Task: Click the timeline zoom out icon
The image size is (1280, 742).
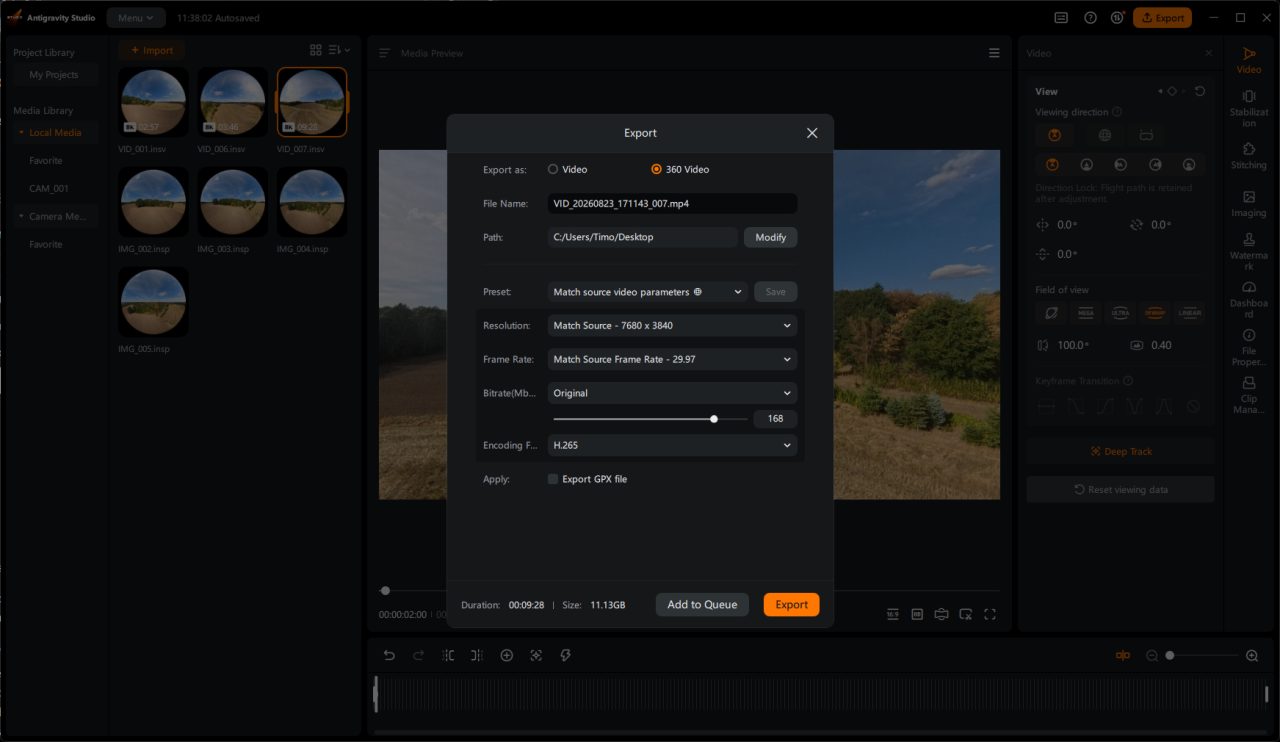Action: coord(1152,655)
